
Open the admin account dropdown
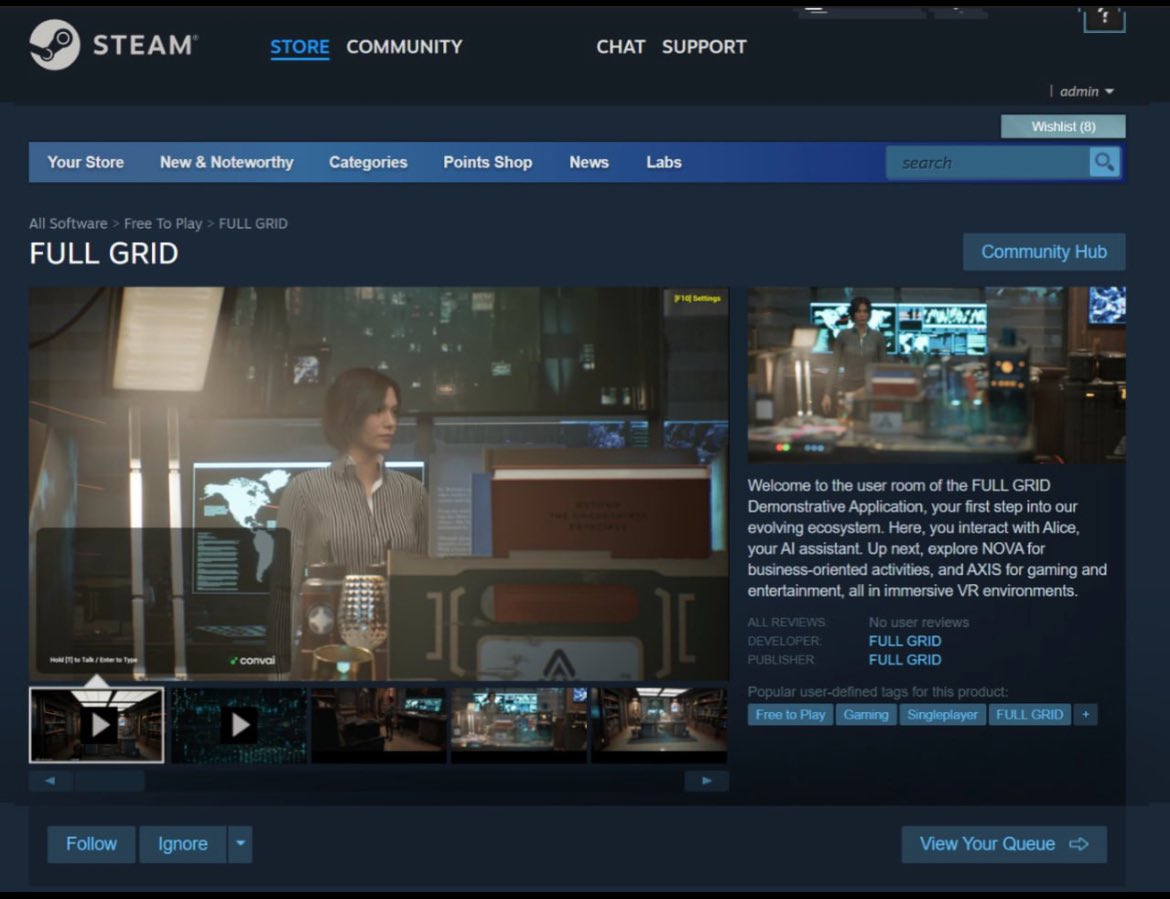click(x=1086, y=91)
